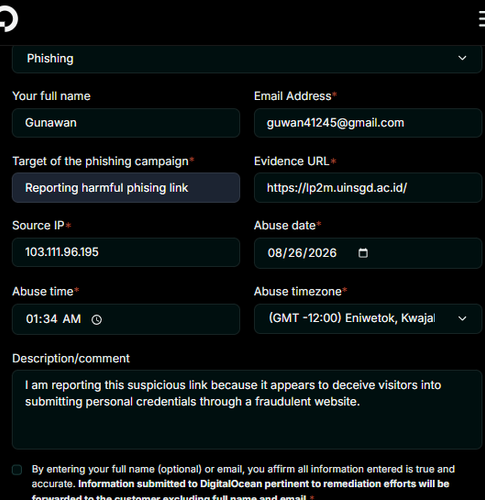Open the hamburger navigation menu
This screenshot has height=500, width=485.
tap(482, 19)
